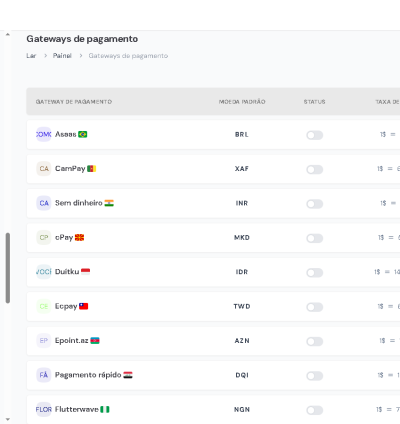
Task: Select the cPay gateway name
Action: pyautogui.click(x=64, y=237)
